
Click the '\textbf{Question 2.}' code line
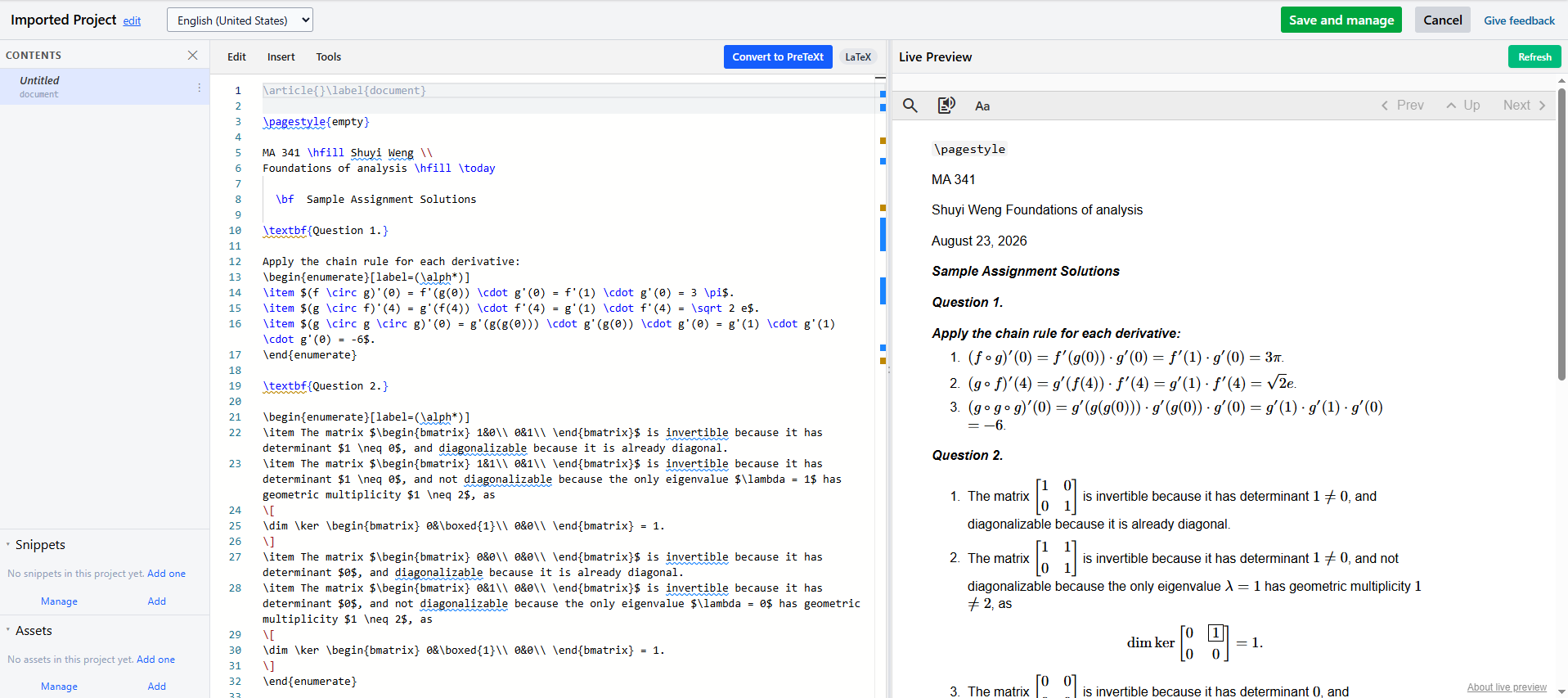tap(326, 386)
